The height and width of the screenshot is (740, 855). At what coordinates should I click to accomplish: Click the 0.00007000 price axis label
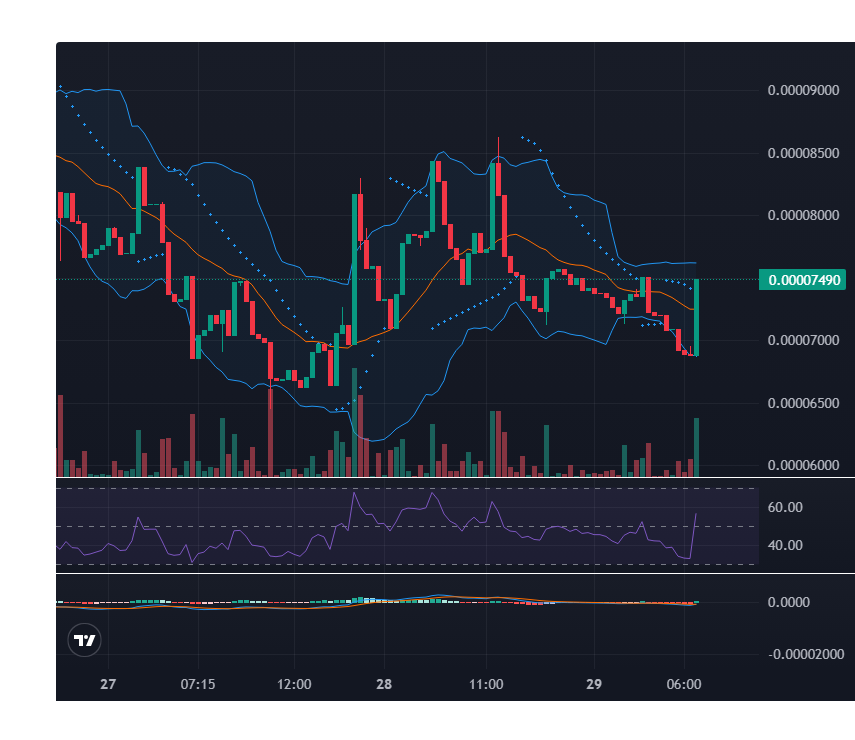pyautogui.click(x=803, y=340)
